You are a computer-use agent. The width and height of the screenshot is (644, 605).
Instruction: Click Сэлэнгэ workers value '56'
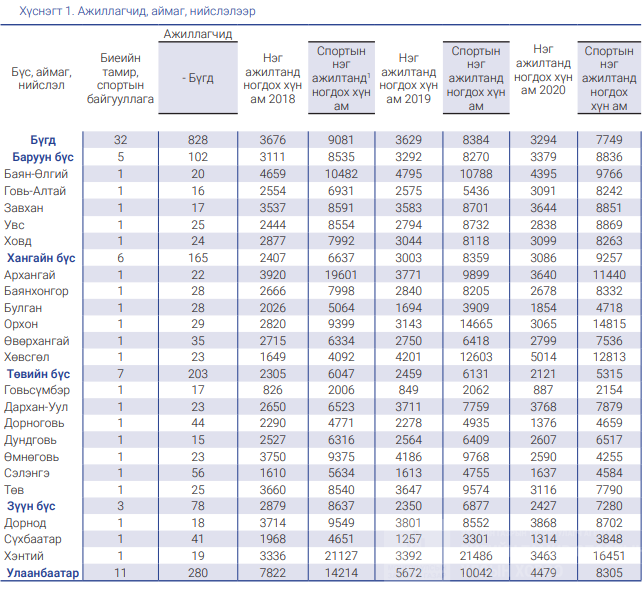(198, 473)
